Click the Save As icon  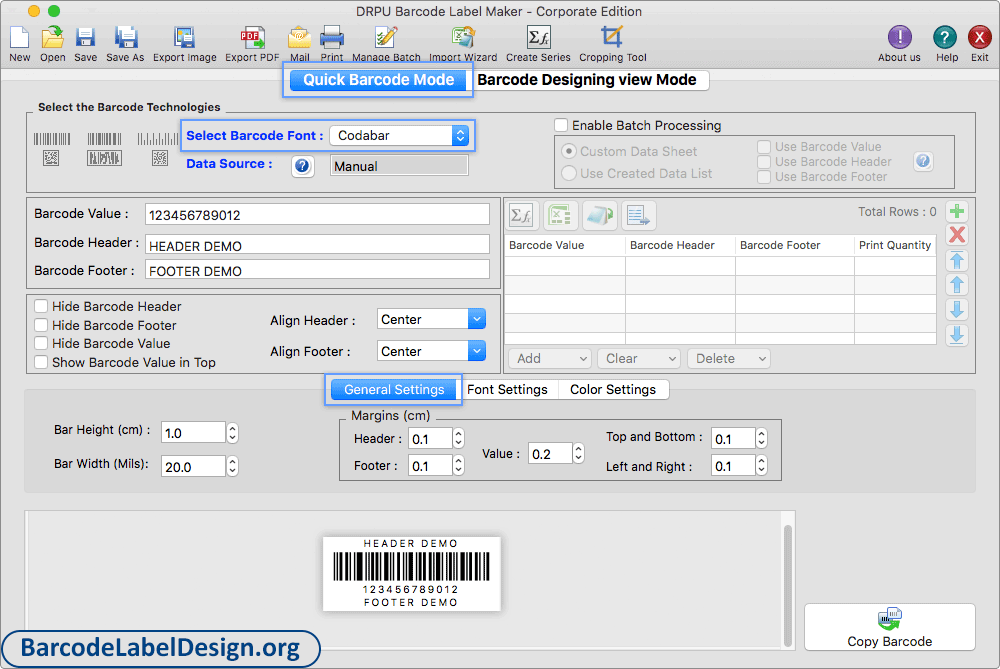(126, 38)
